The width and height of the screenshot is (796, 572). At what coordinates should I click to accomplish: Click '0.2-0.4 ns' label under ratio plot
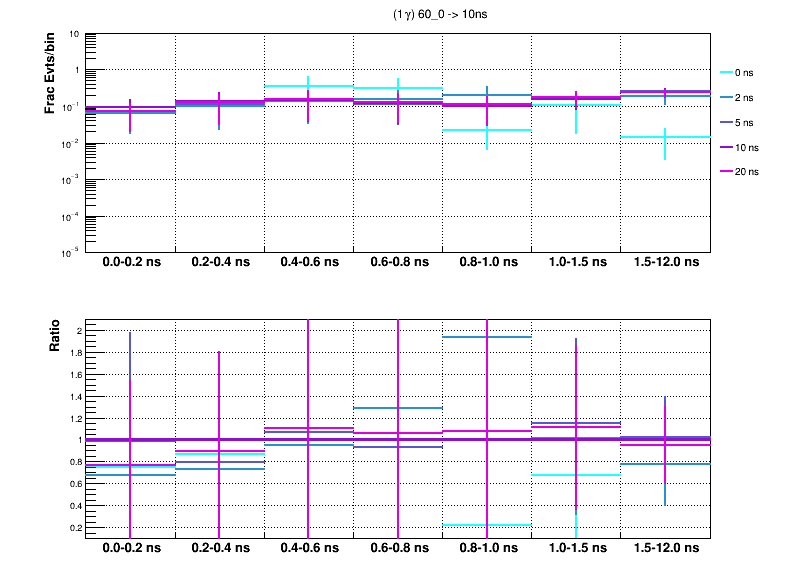220,549
